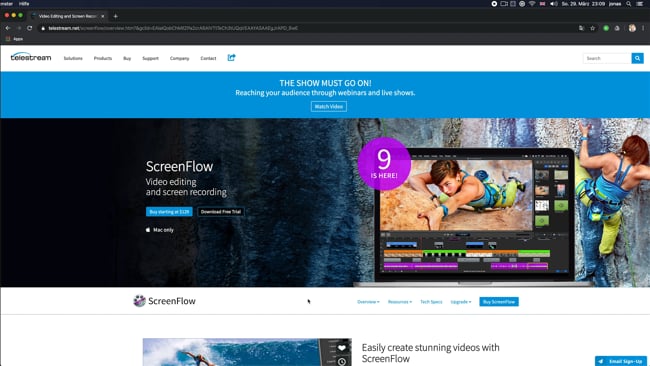Go back with the browser back arrow
Image resolution: width=650 pixels, height=366 pixels.
point(7,28)
